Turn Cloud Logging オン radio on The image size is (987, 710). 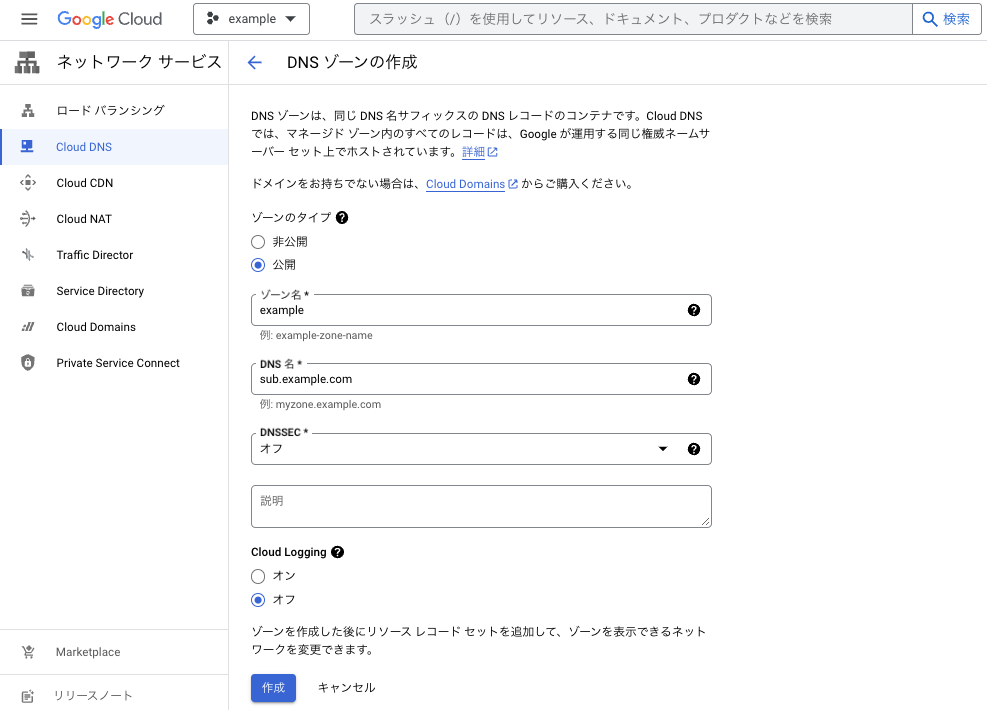pyautogui.click(x=258, y=576)
